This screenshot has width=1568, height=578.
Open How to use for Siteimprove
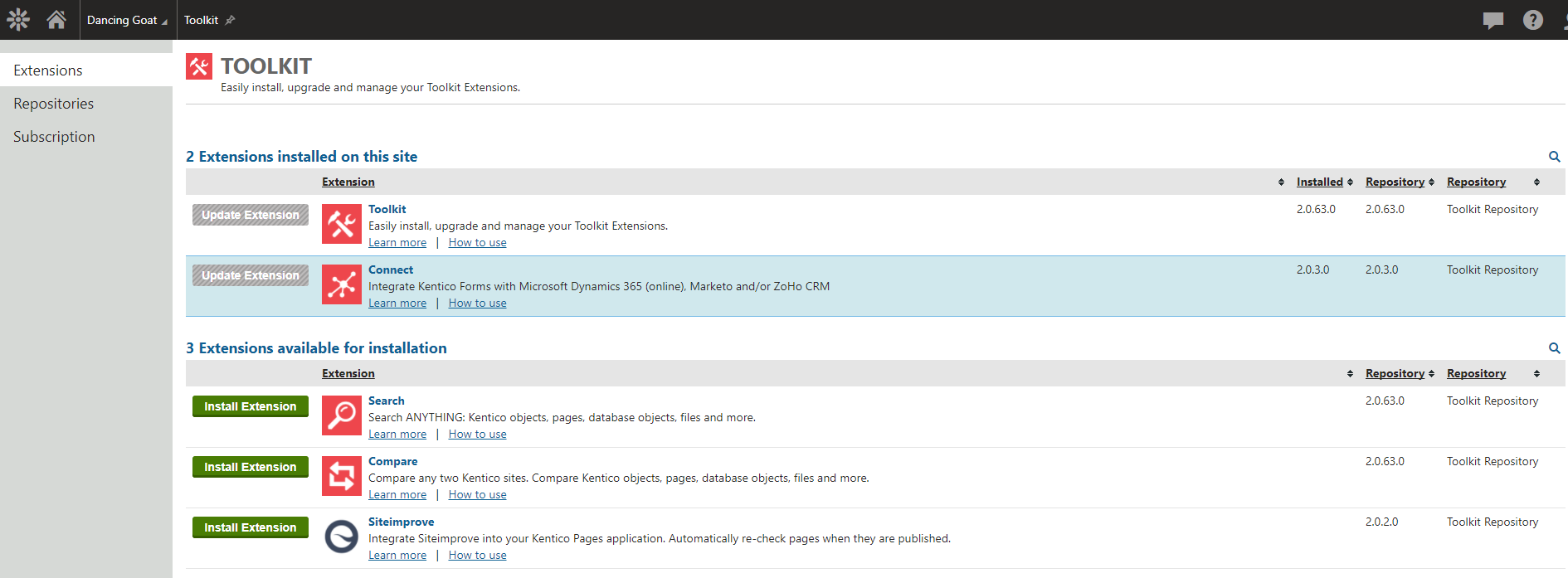pyautogui.click(x=477, y=556)
